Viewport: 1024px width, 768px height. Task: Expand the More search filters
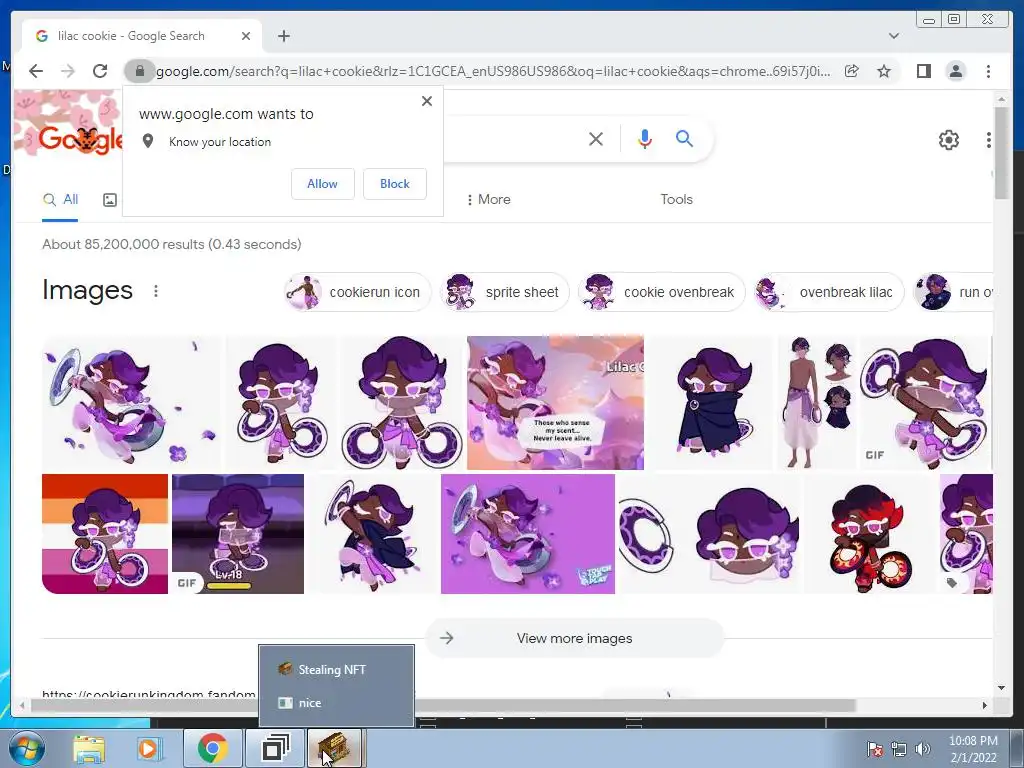(x=488, y=199)
